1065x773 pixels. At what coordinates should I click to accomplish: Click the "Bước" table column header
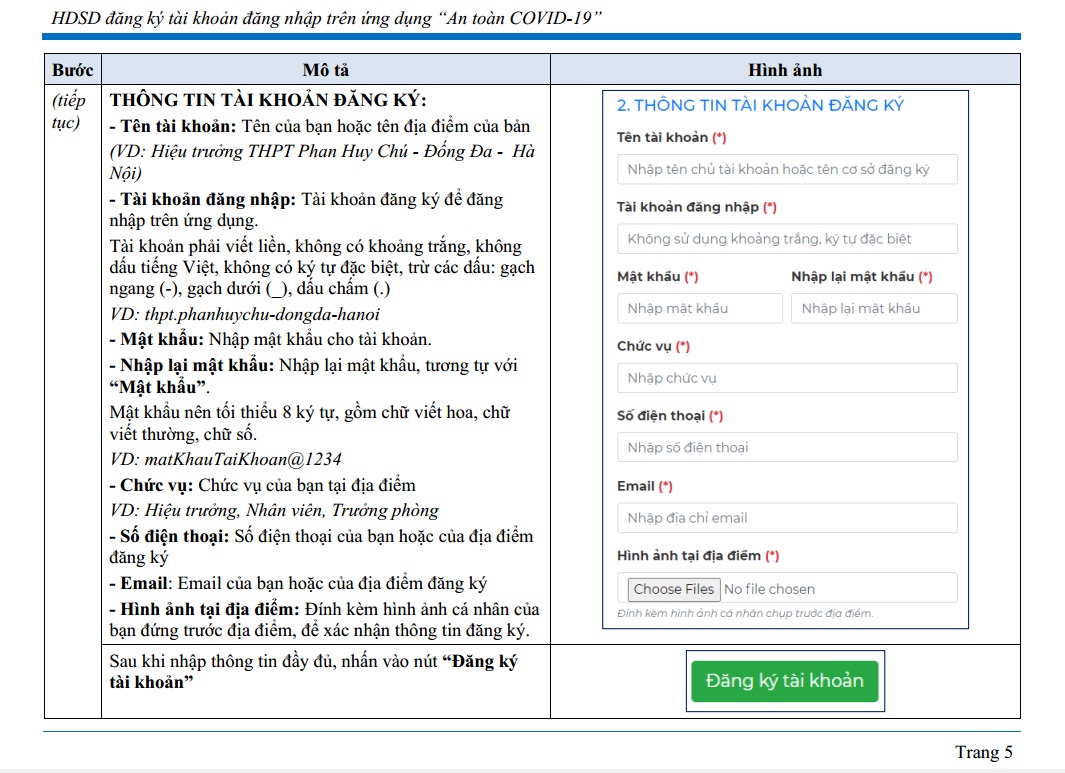coord(72,70)
